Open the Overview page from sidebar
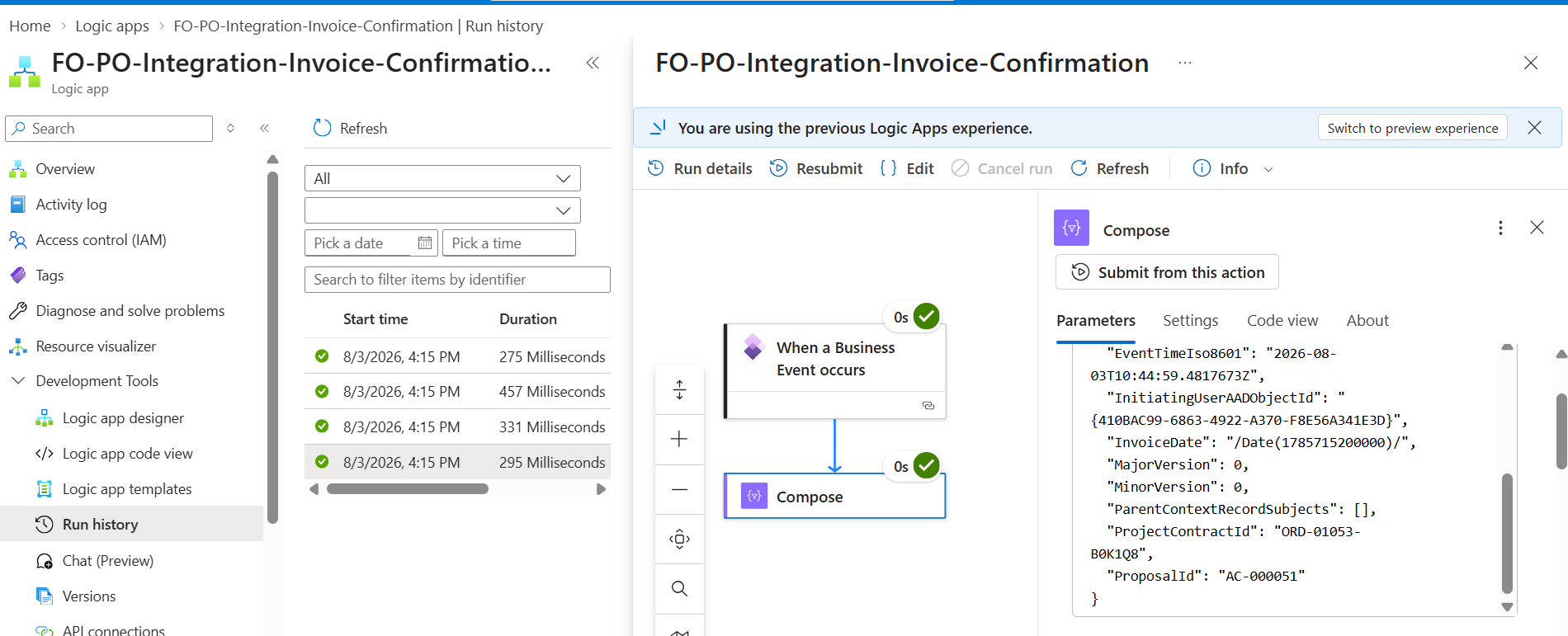Image resolution: width=1568 pixels, height=636 pixels. click(64, 169)
